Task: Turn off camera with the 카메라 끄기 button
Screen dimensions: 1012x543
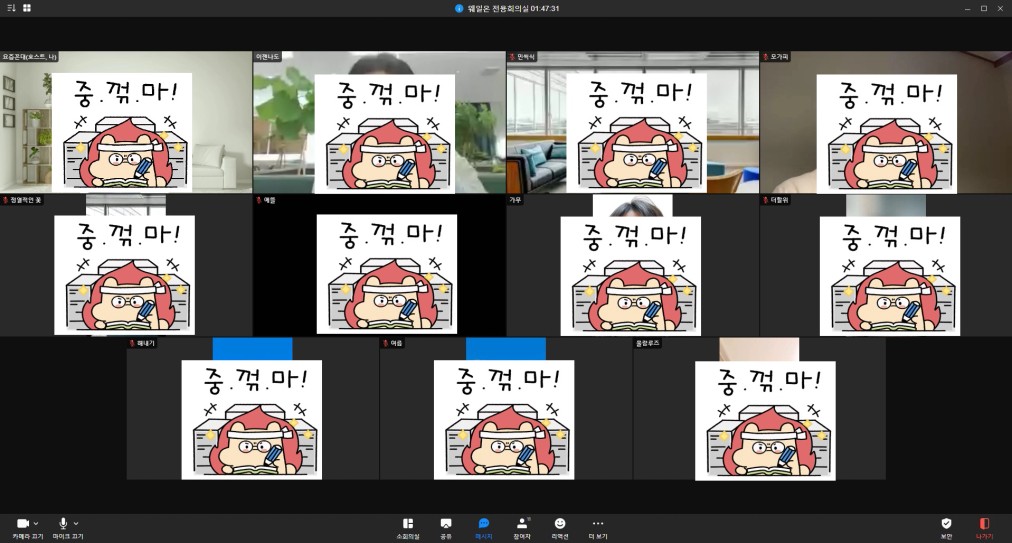Action: coord(27,528)
